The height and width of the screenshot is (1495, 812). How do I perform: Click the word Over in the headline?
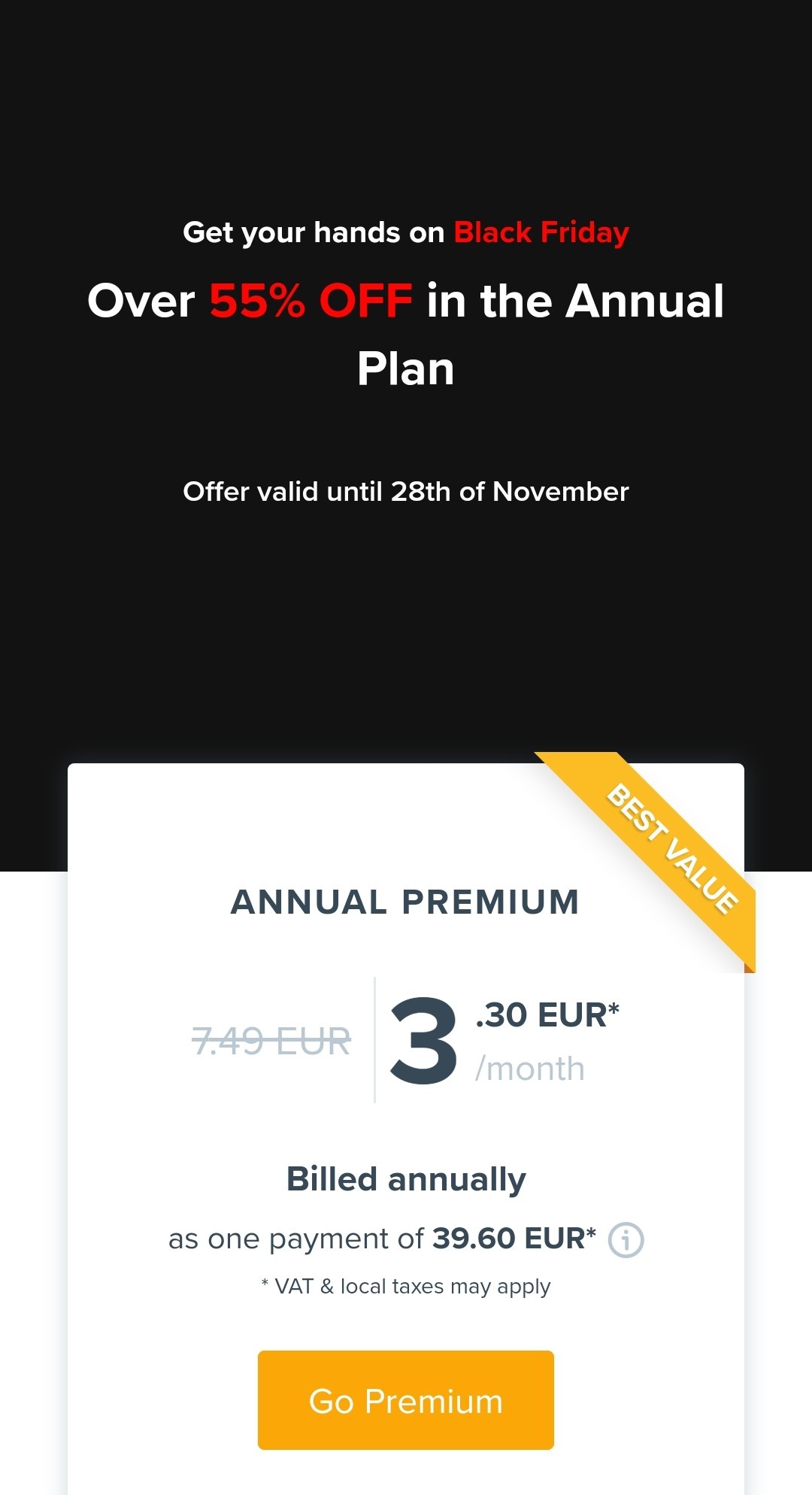(x=141, y=301)
